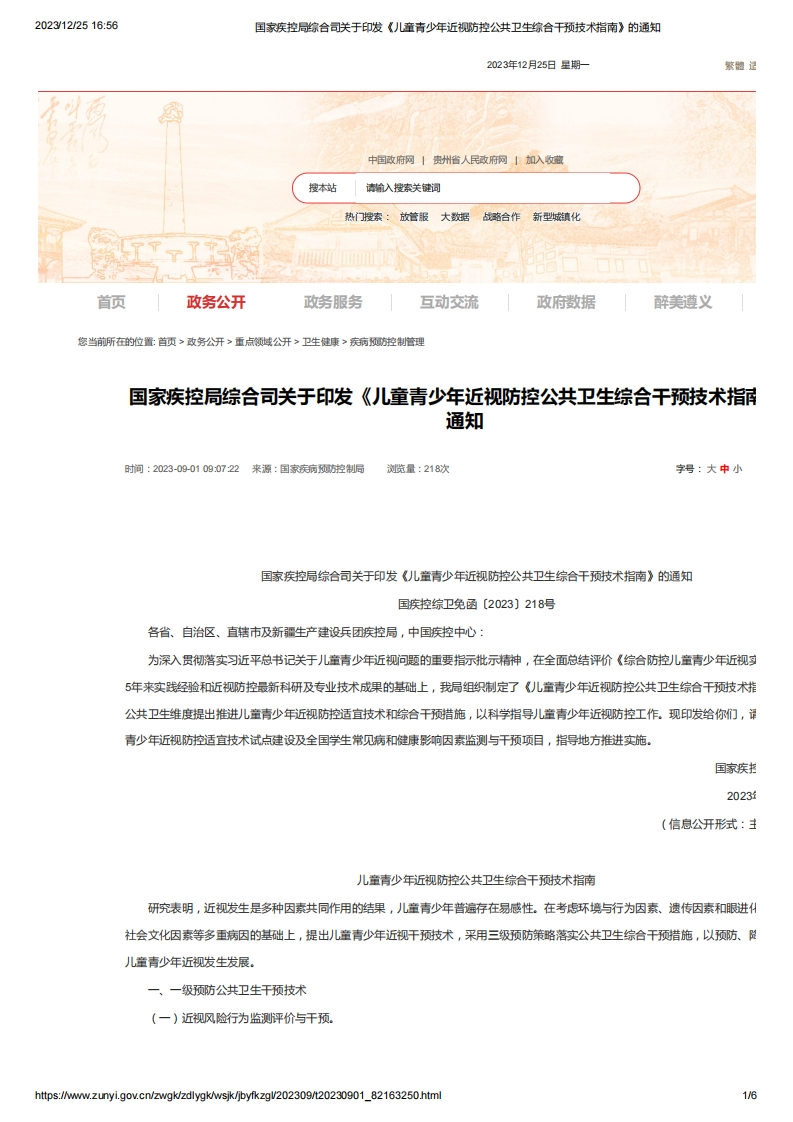The width and height of the screenshot is (793, 1122).
Task: Click hot search term 战略合作
Action: [x=501, y=217]
